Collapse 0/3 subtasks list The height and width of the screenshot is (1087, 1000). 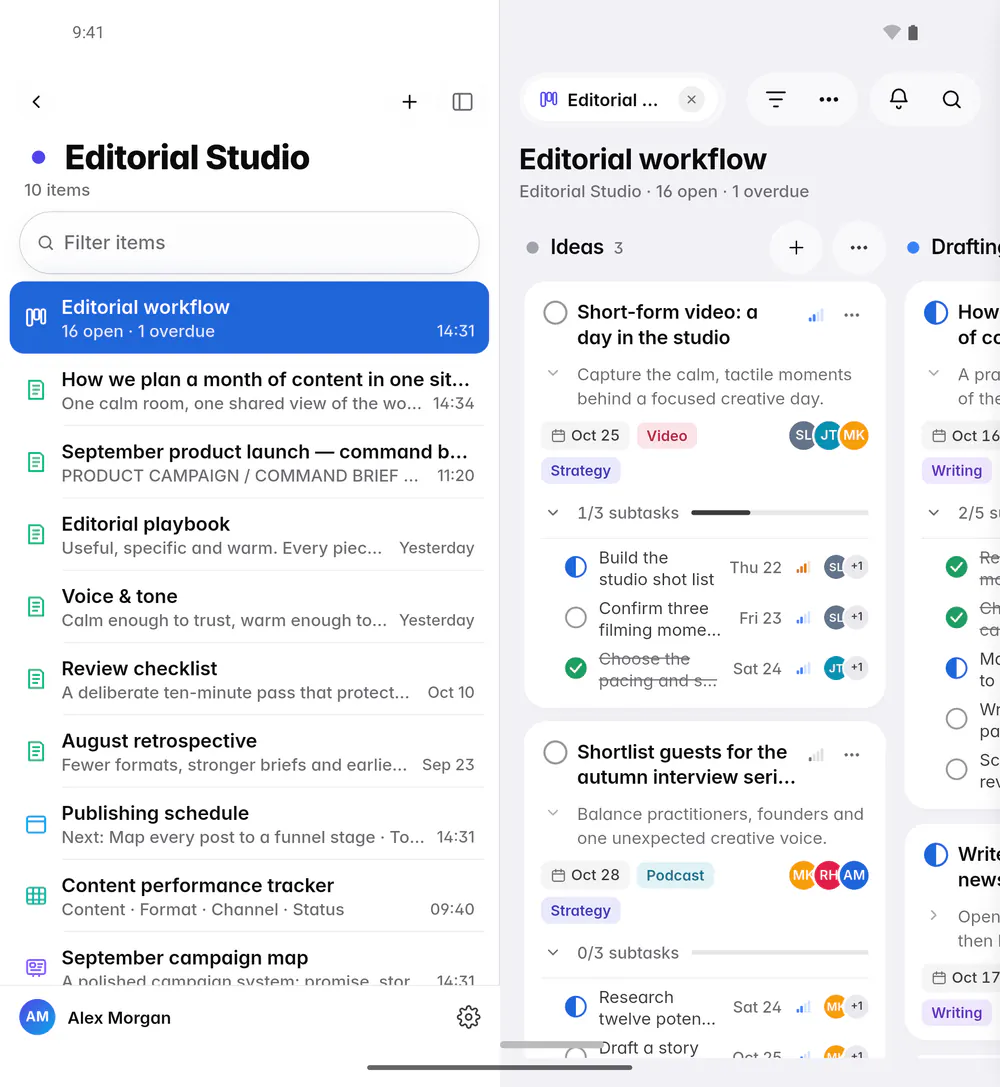click(553, 953)
